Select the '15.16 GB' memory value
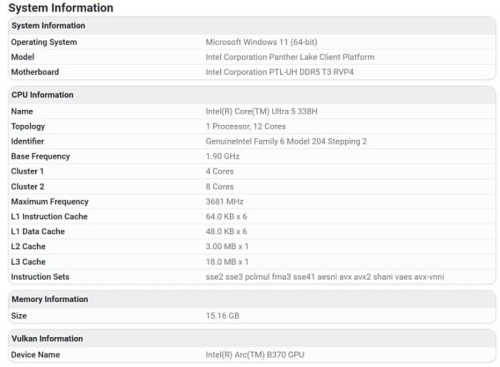The image size is (500, 367). (x=223, y=316)
